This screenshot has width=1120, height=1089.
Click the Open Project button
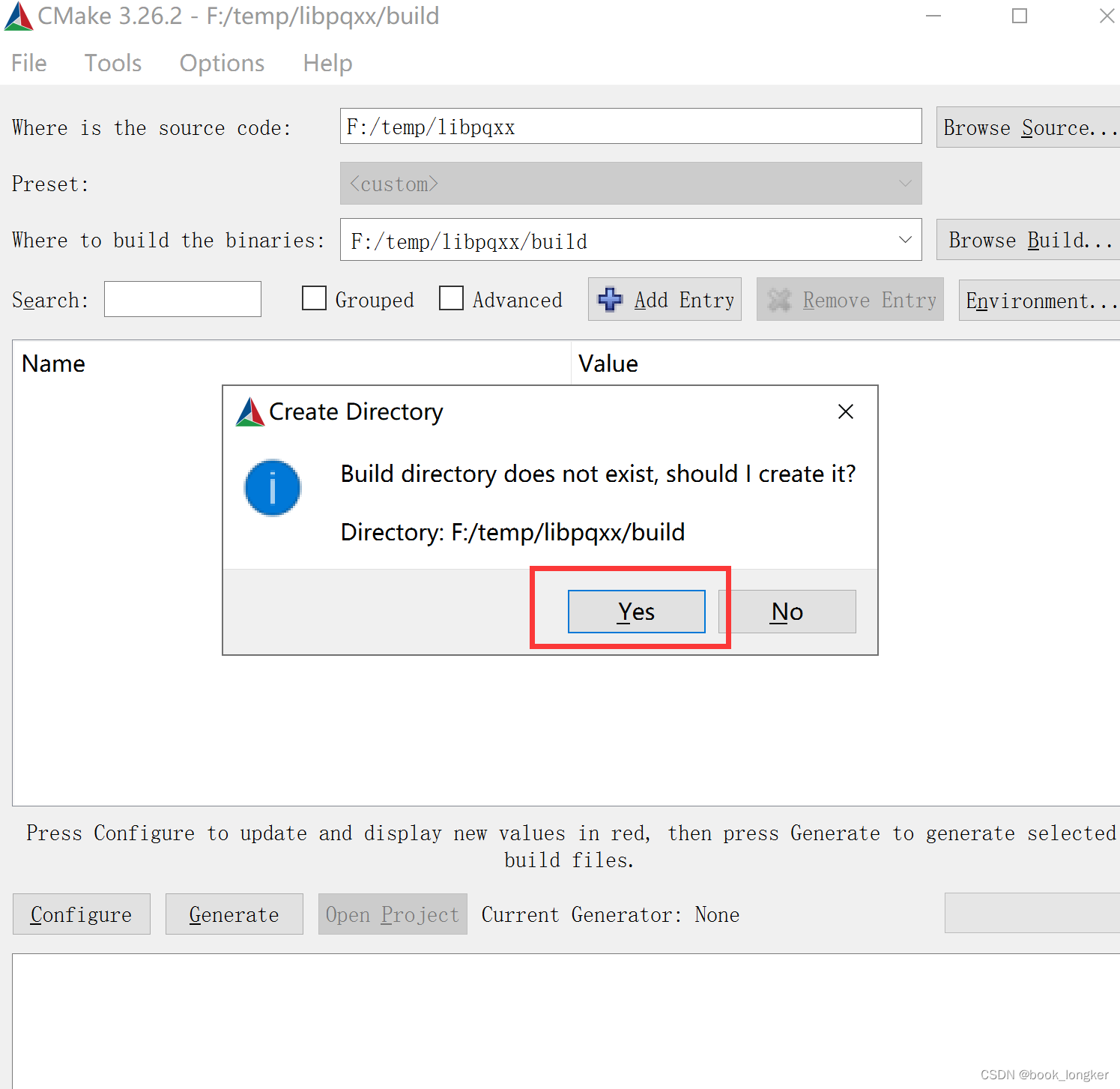(393, 914)
